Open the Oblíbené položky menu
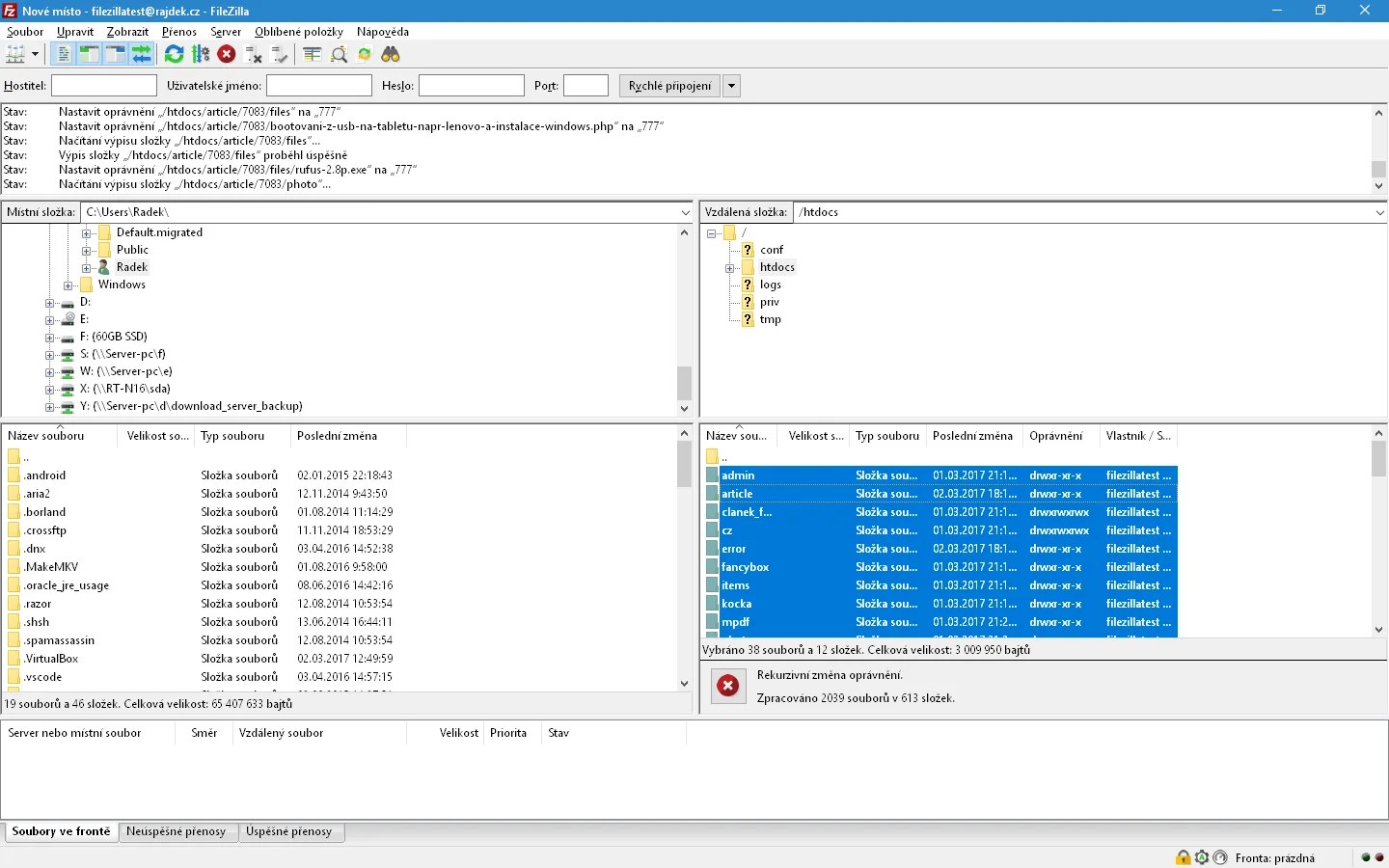The height and width of the screenshot is (868, 1389). pyautogui.click(x=299, y=32)
